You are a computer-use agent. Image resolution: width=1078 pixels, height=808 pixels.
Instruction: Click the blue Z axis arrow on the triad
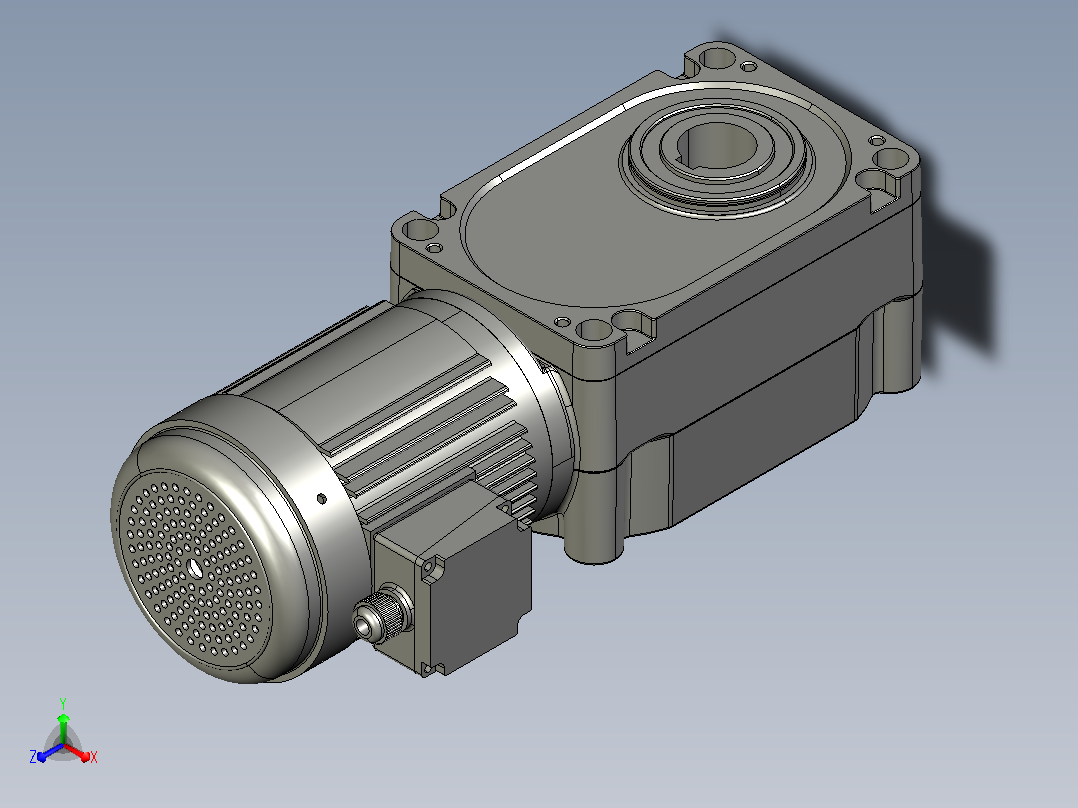point(50,752)
